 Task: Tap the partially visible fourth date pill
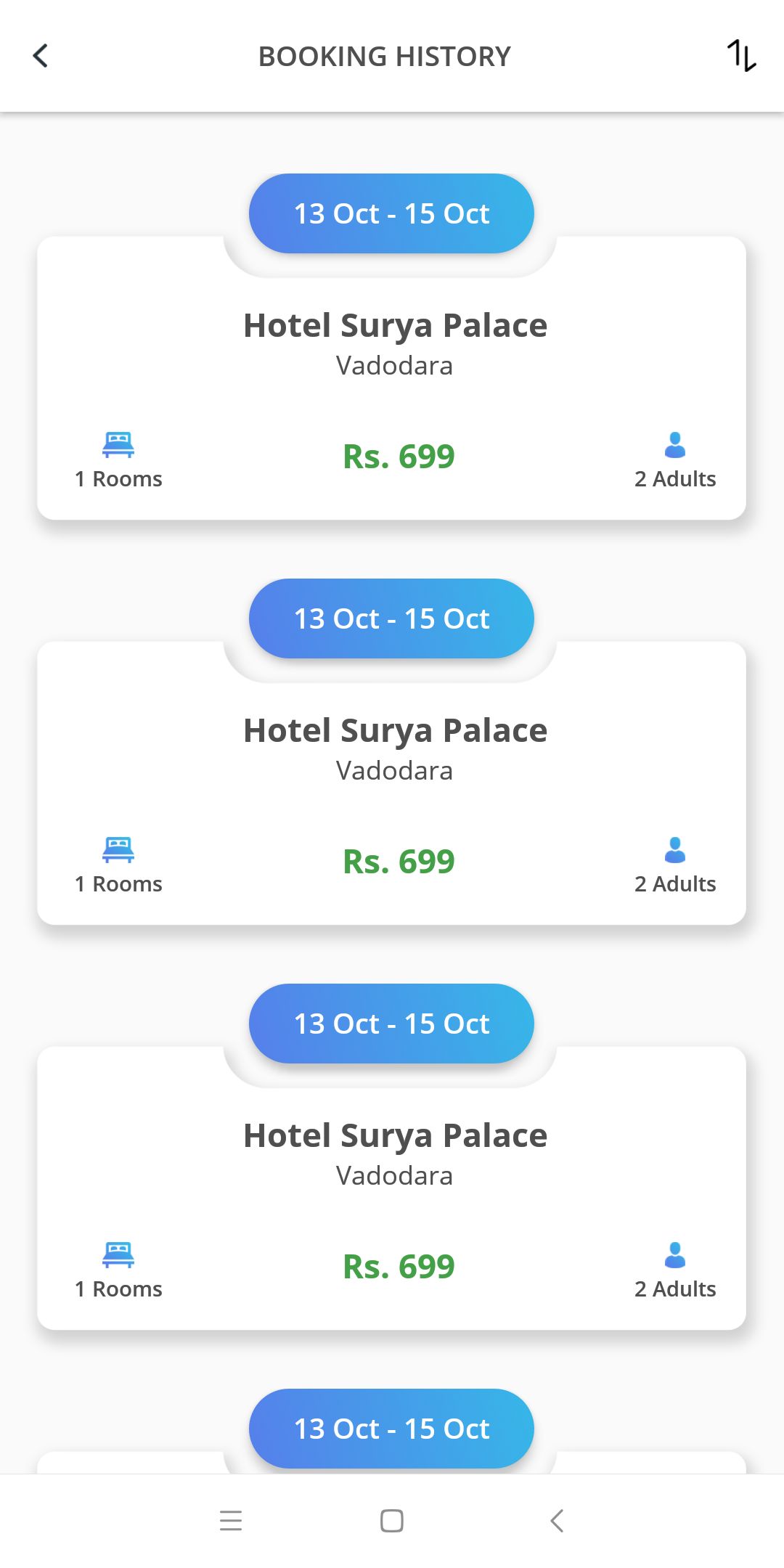click(x=391, y=1429)
